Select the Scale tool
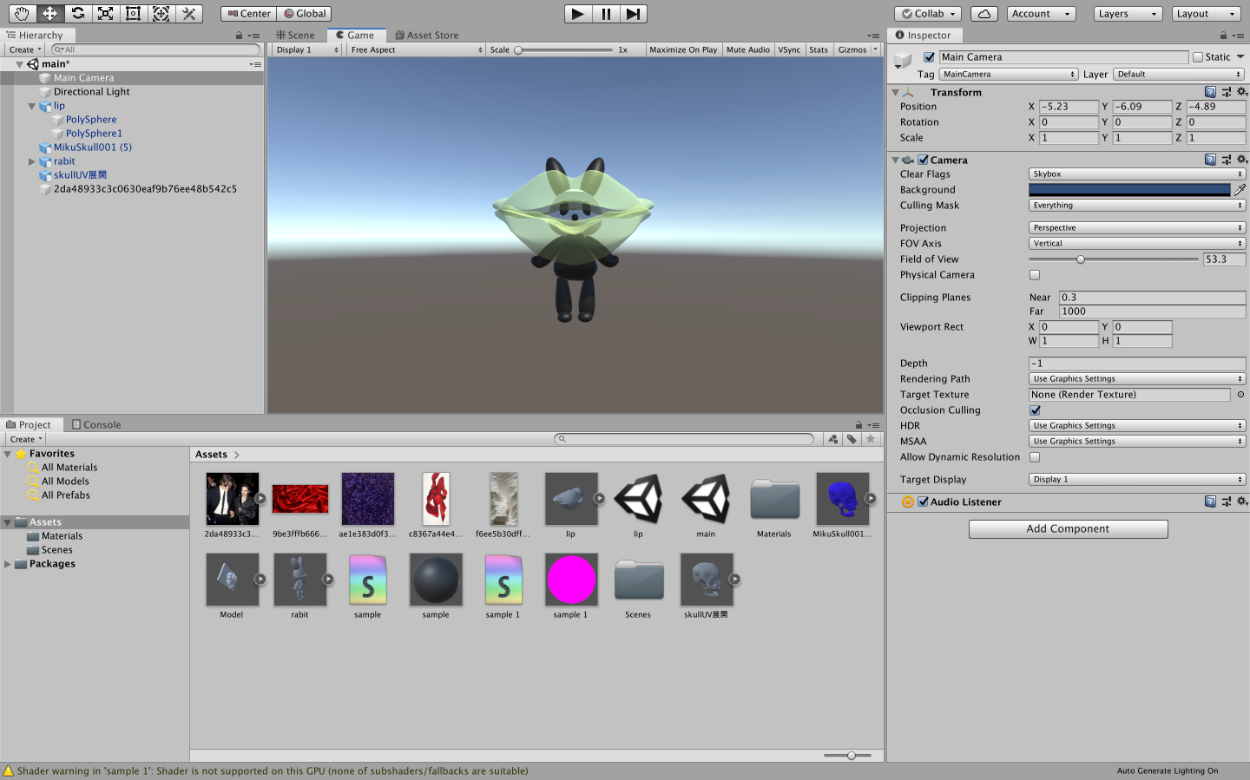The image size is (1250, 780). tap(105, 14)
